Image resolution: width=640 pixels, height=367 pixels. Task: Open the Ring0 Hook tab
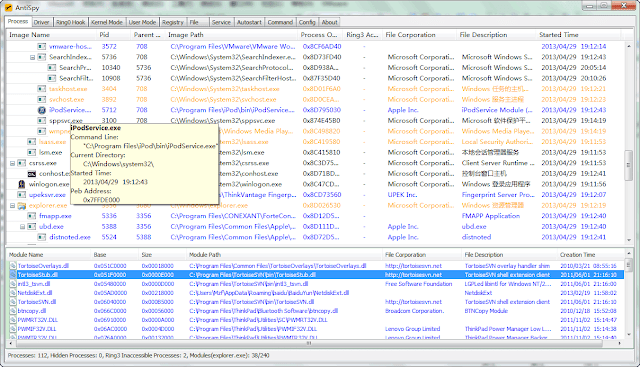point(71,22)
